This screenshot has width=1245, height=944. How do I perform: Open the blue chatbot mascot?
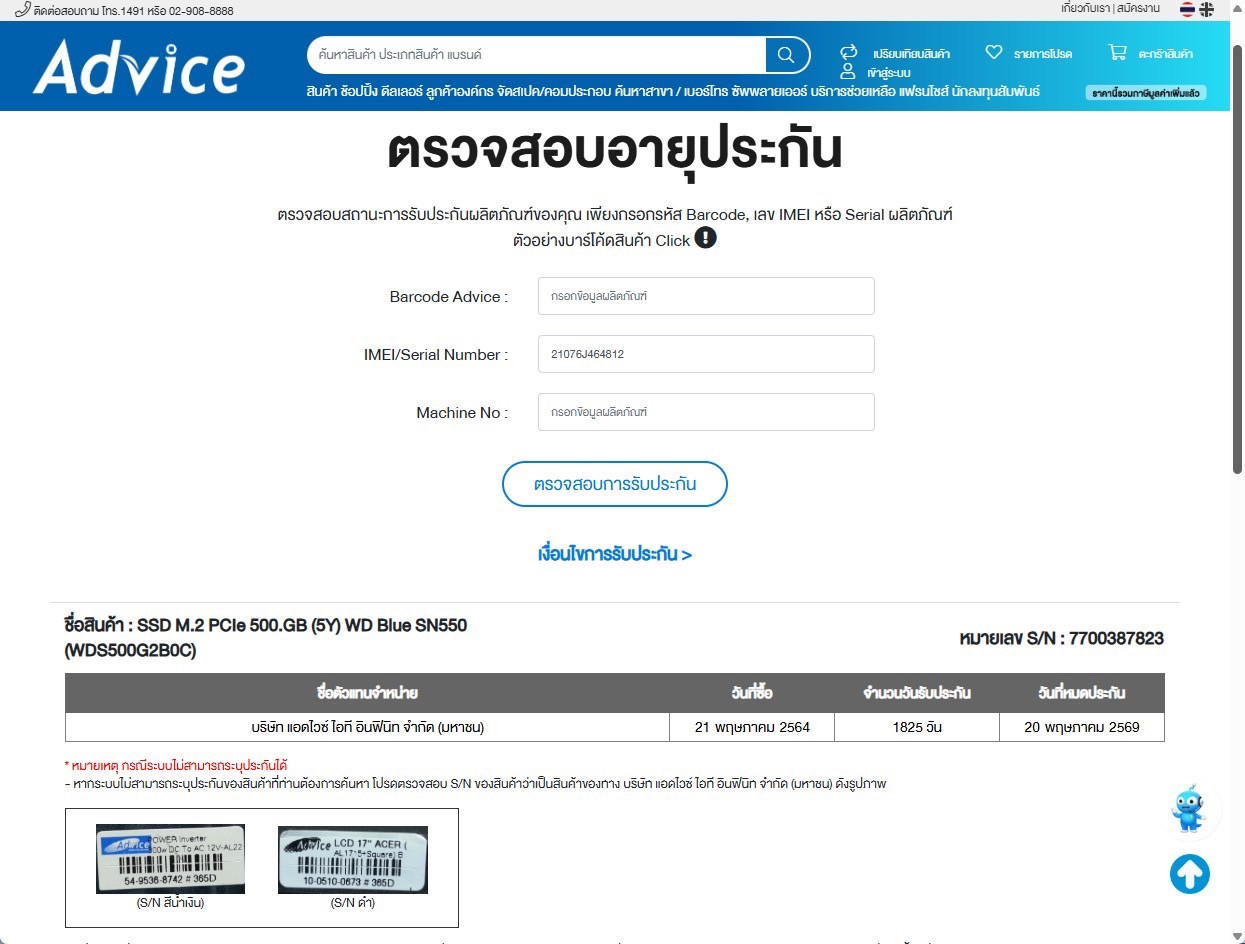pos(1189,809)
